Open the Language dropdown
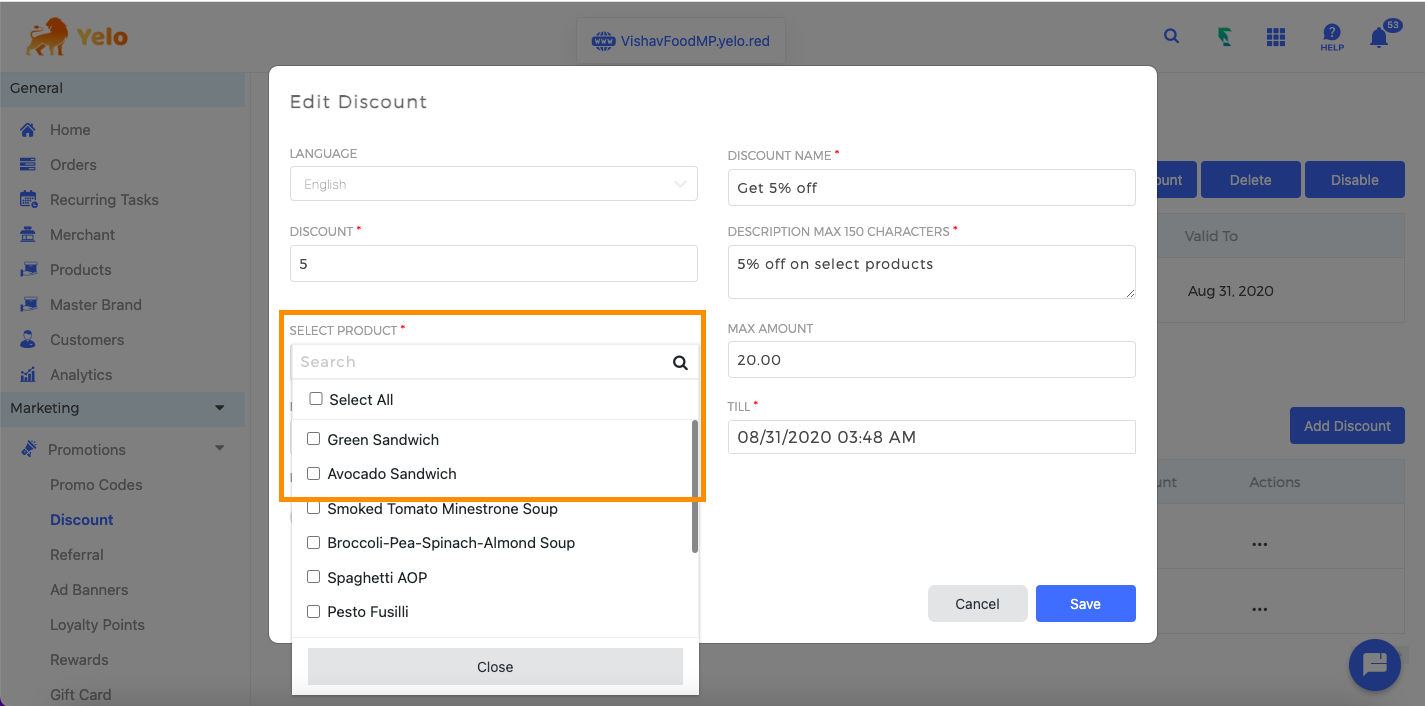 tap(493, 184)
